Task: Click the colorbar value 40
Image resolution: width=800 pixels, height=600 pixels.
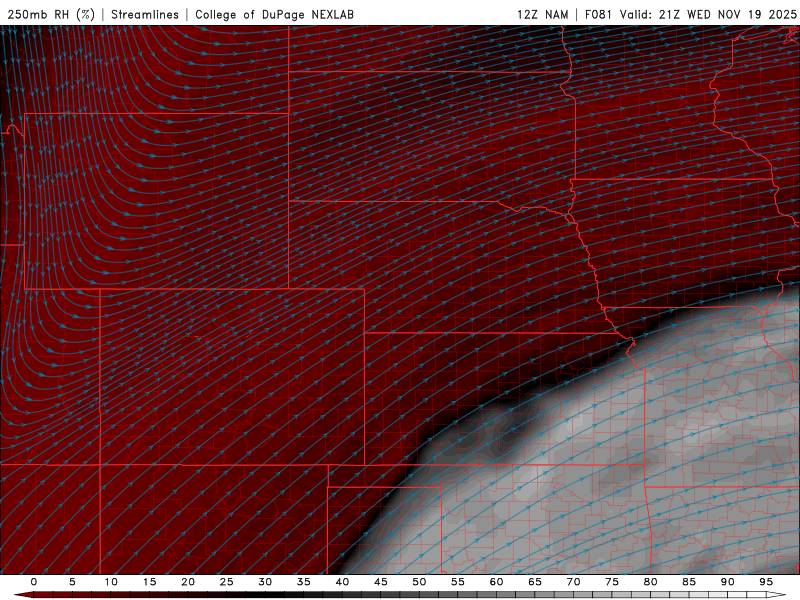Action: (342, 582)
